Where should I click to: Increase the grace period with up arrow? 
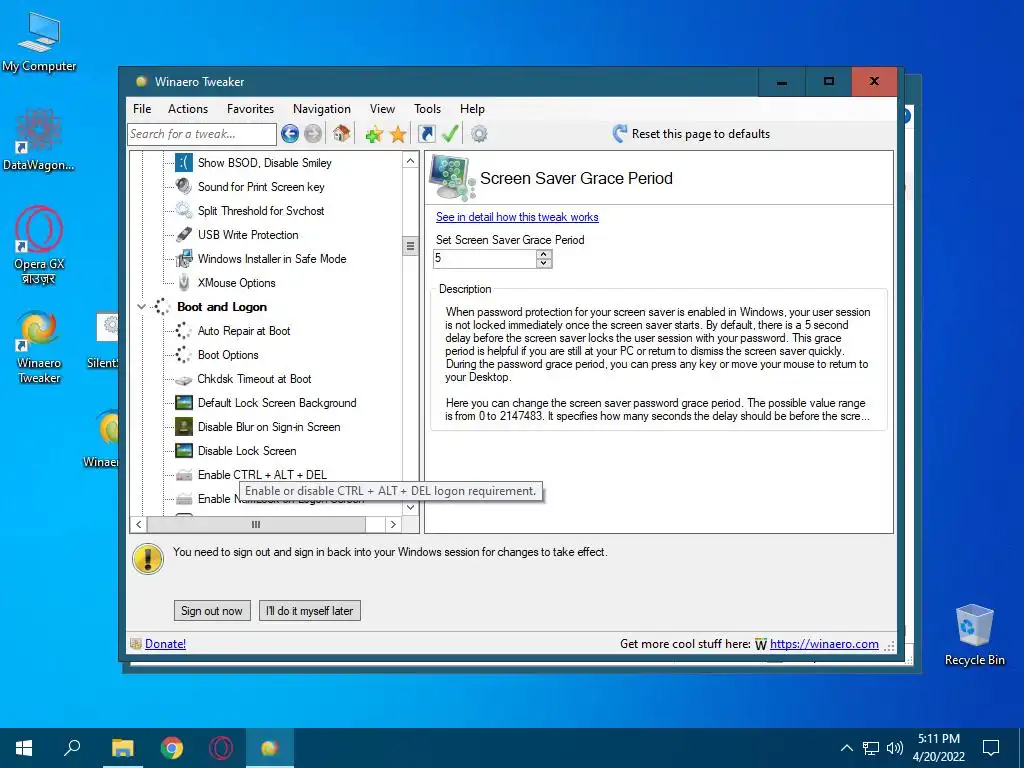pyautogui.click(x=543, y=254)
